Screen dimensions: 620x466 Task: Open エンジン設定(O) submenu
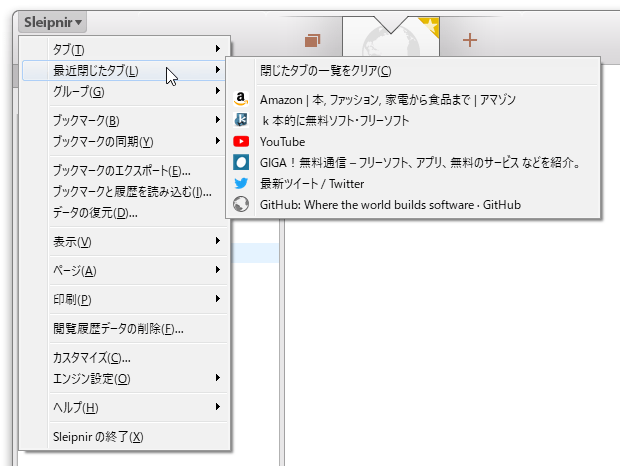tap(125, 378)
